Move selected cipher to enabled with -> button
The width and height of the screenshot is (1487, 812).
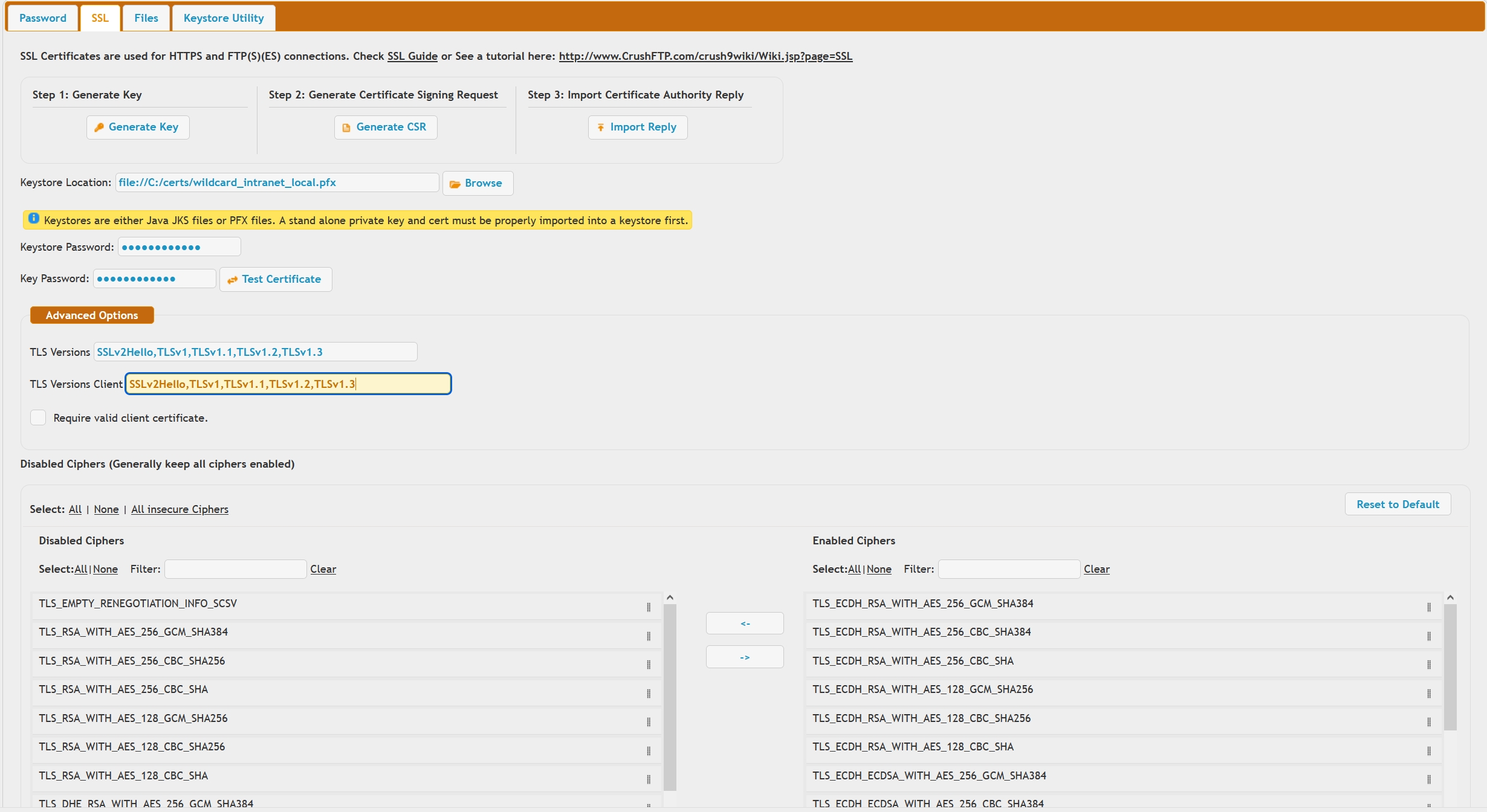pyautogui.click(x=745, y=657)
